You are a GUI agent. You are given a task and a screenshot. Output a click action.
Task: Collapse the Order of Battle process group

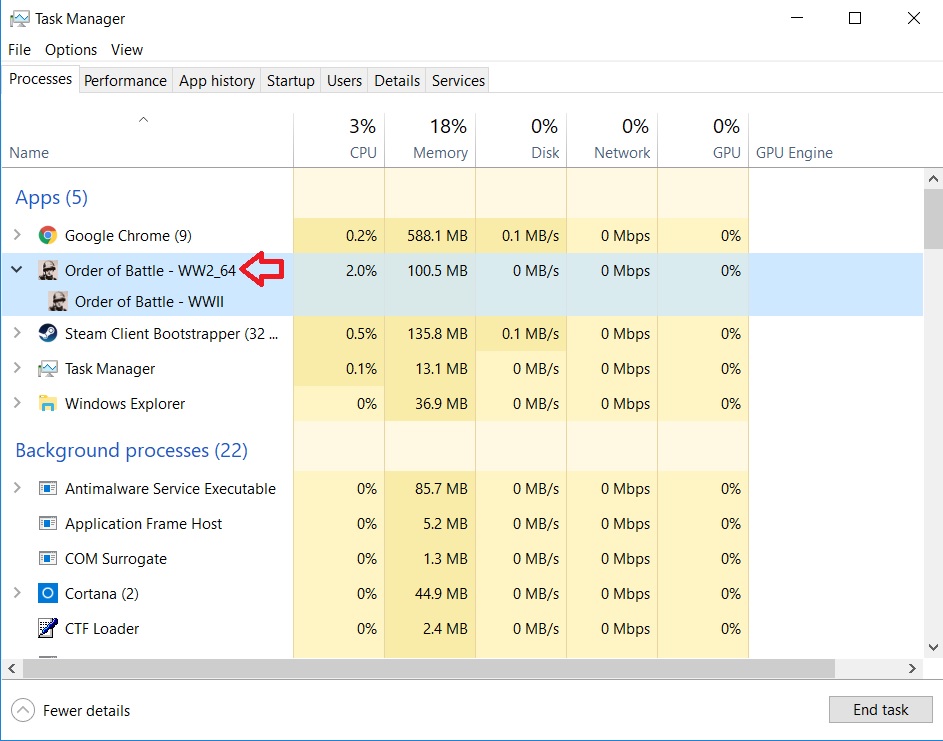(17, 270)
